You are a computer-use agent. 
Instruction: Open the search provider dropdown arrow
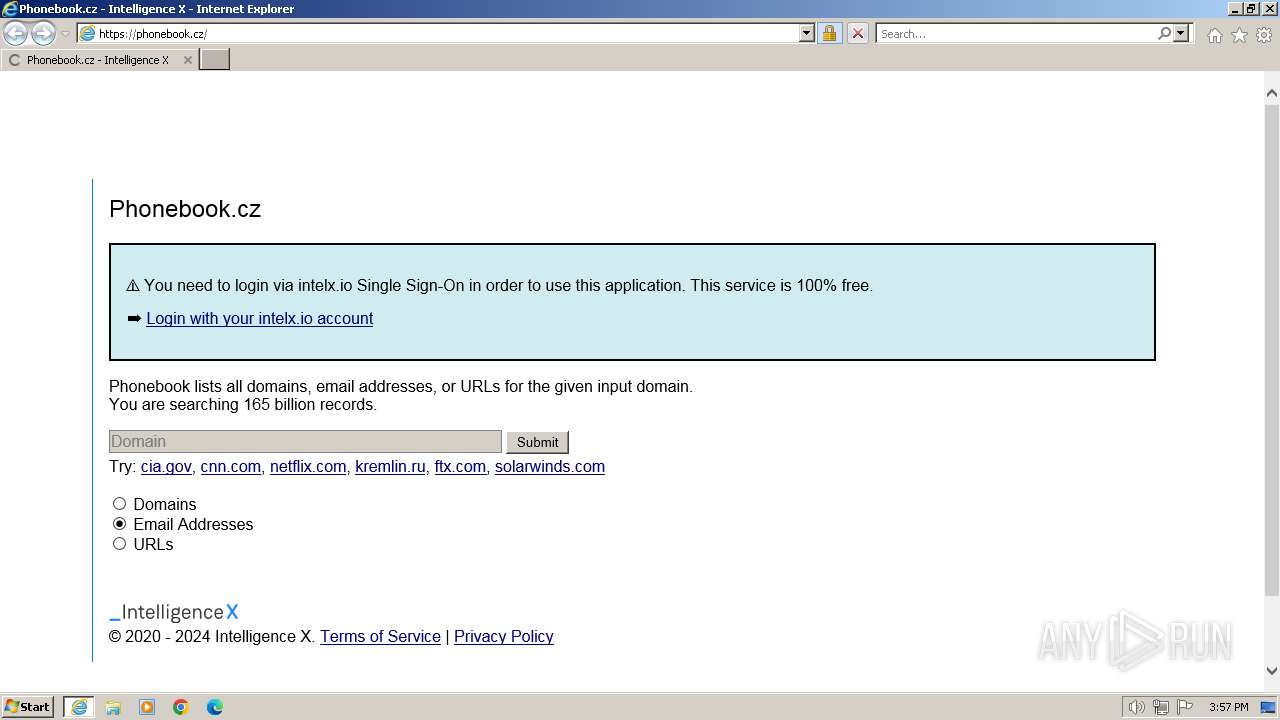point(1181,33)
